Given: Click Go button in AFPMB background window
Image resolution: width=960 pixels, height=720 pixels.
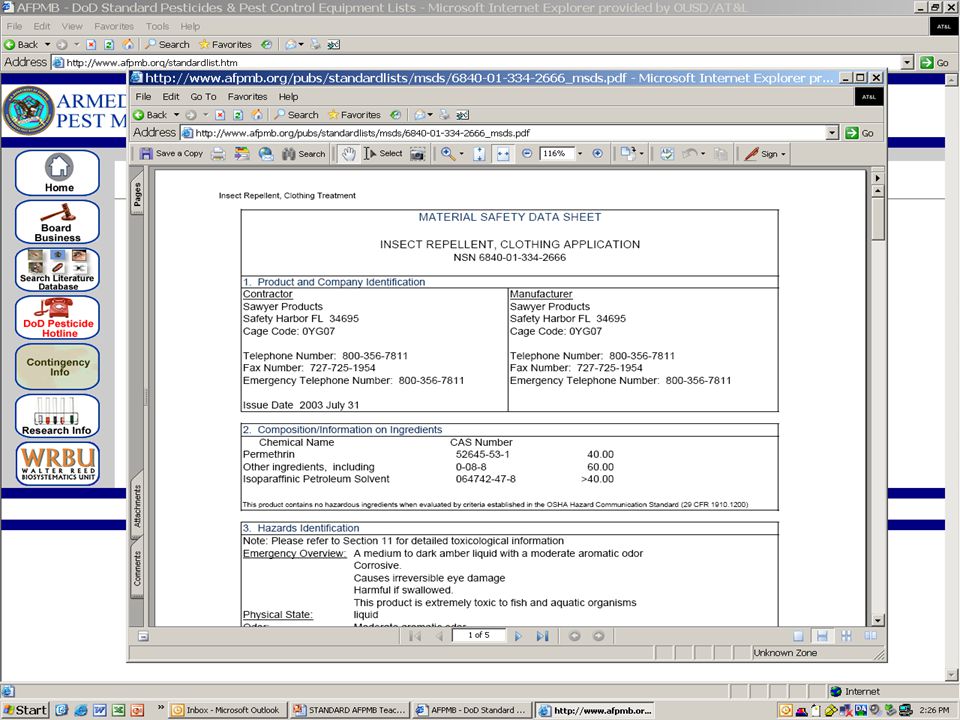Looking at the screenshot, I should point(934,62).
